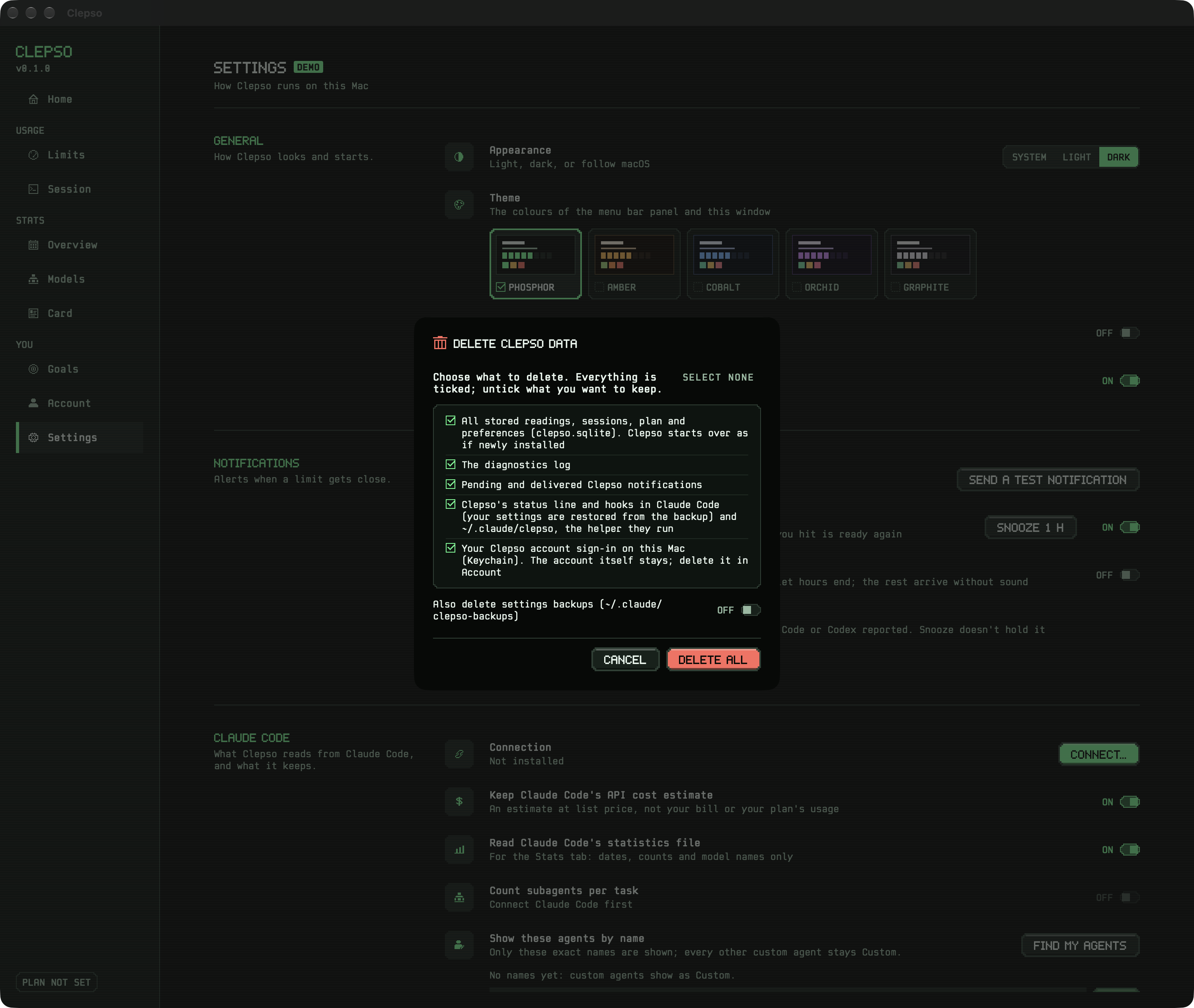This screenshot has width=1194, height=1008.
Task: Choose the Orchid theme swatch
Action: [x=832, y=264]
